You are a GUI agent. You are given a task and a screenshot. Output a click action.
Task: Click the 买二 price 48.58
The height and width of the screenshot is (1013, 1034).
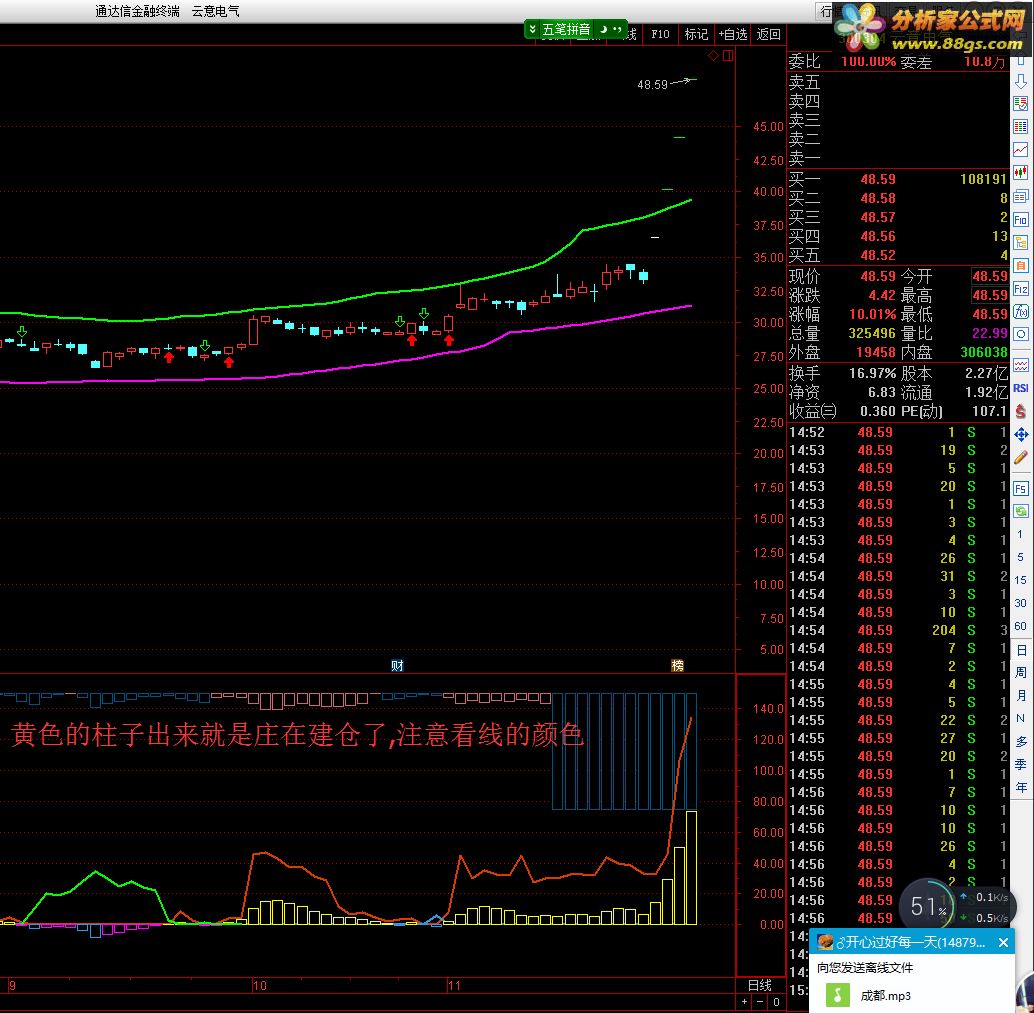(x=878, y=199)
